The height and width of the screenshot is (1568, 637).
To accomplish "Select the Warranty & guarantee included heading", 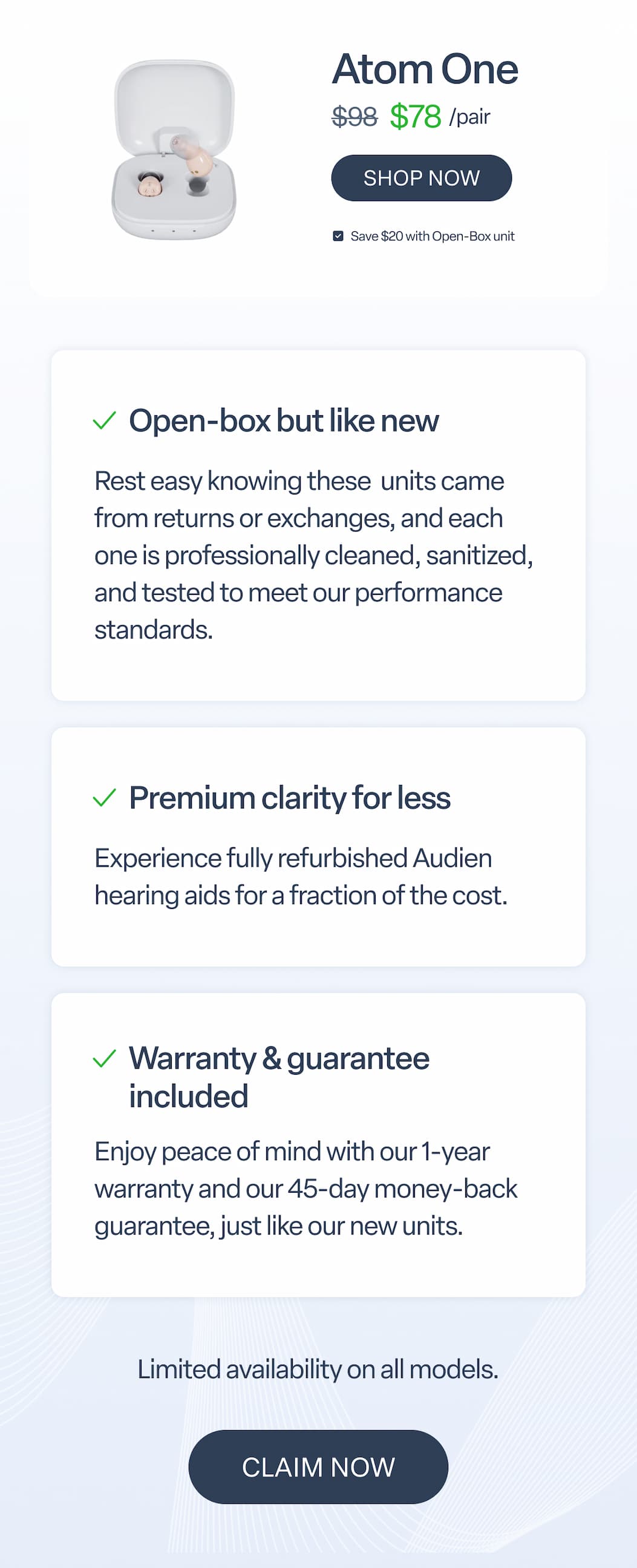I will tap(279, 1077).
